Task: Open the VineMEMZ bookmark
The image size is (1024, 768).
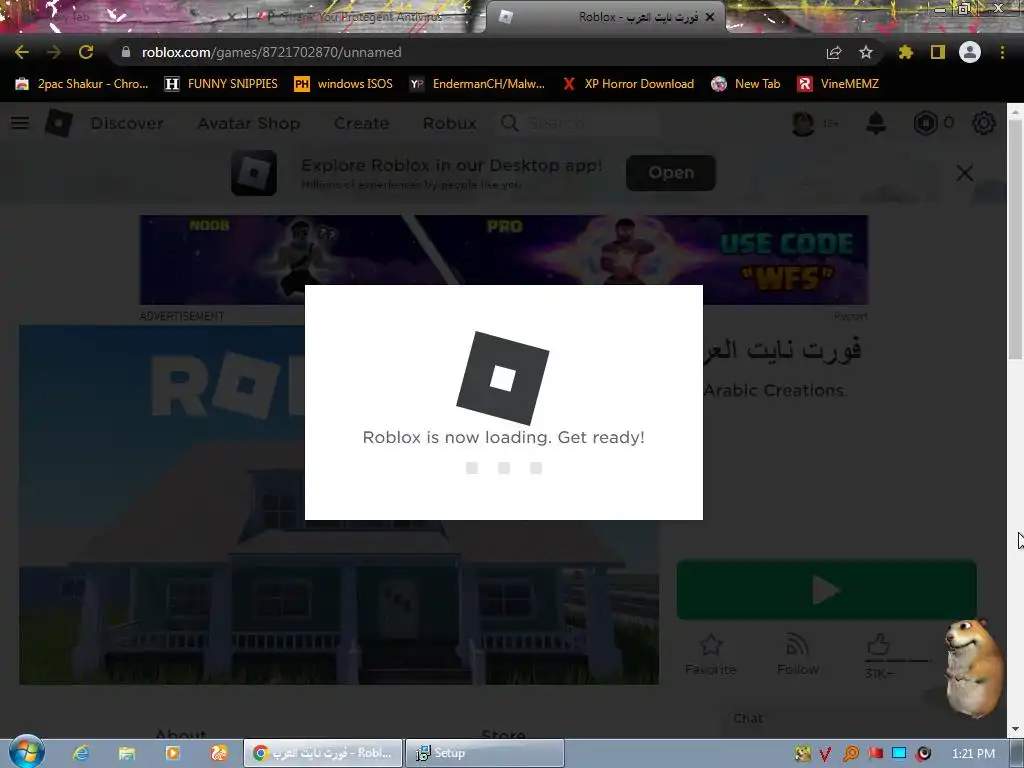Action: coord(838,84)
